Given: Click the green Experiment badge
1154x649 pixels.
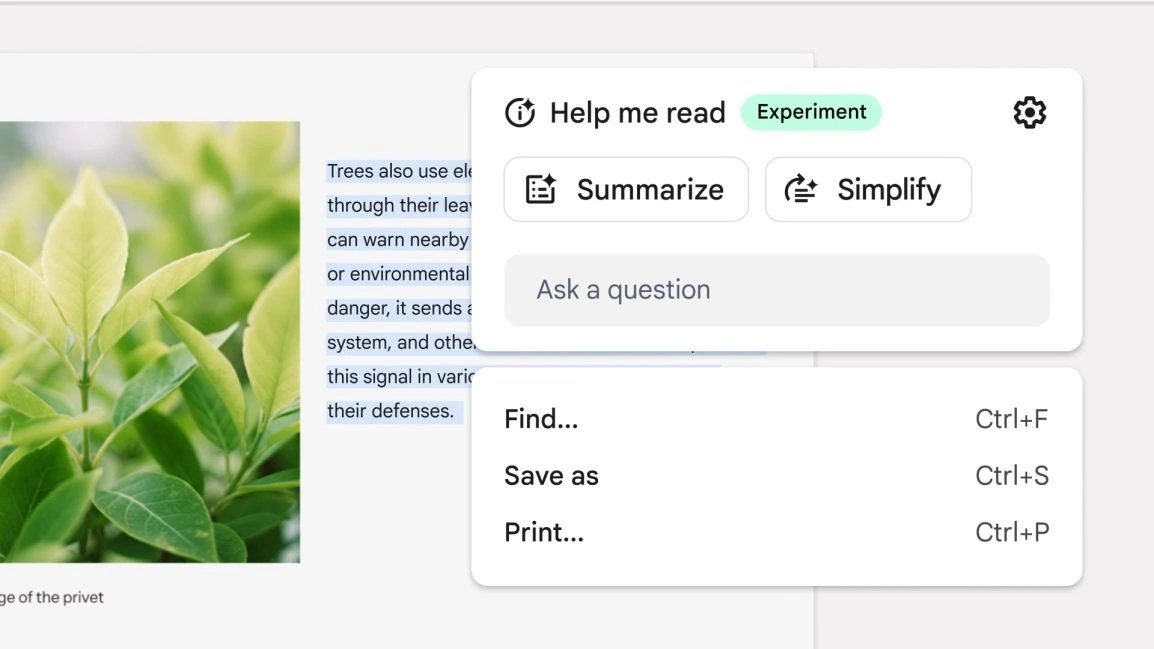Looking at the screenshot, I should click(811, 112).
